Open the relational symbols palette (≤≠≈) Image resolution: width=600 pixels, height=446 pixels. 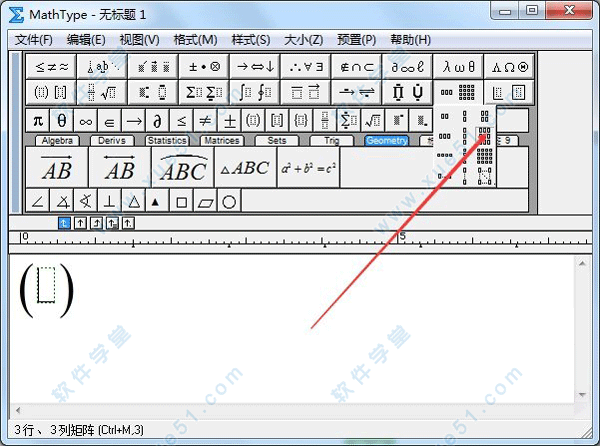point(51,67)
